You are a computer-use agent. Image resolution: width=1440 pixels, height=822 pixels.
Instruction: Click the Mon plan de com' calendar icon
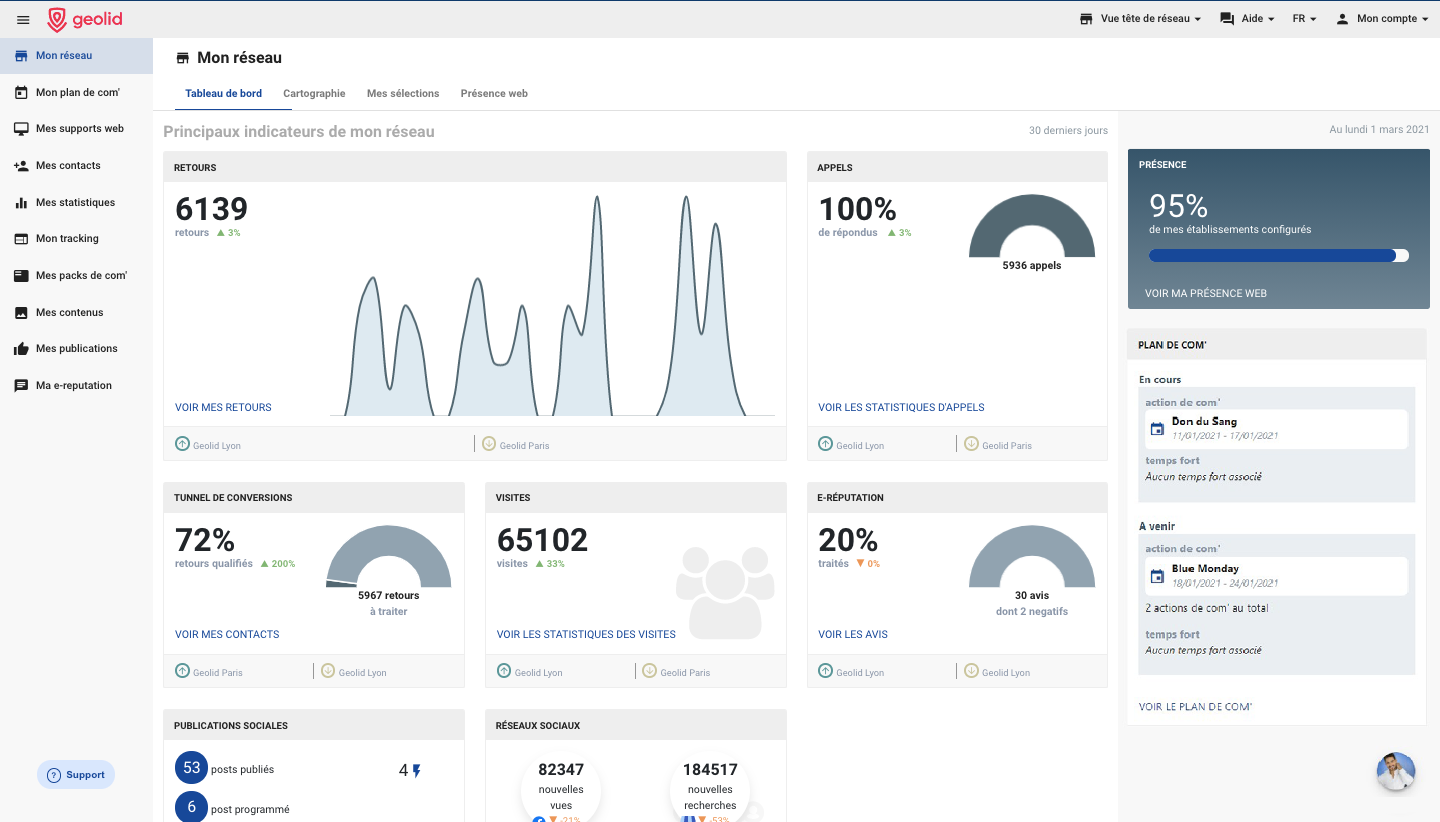click(21, 92)
